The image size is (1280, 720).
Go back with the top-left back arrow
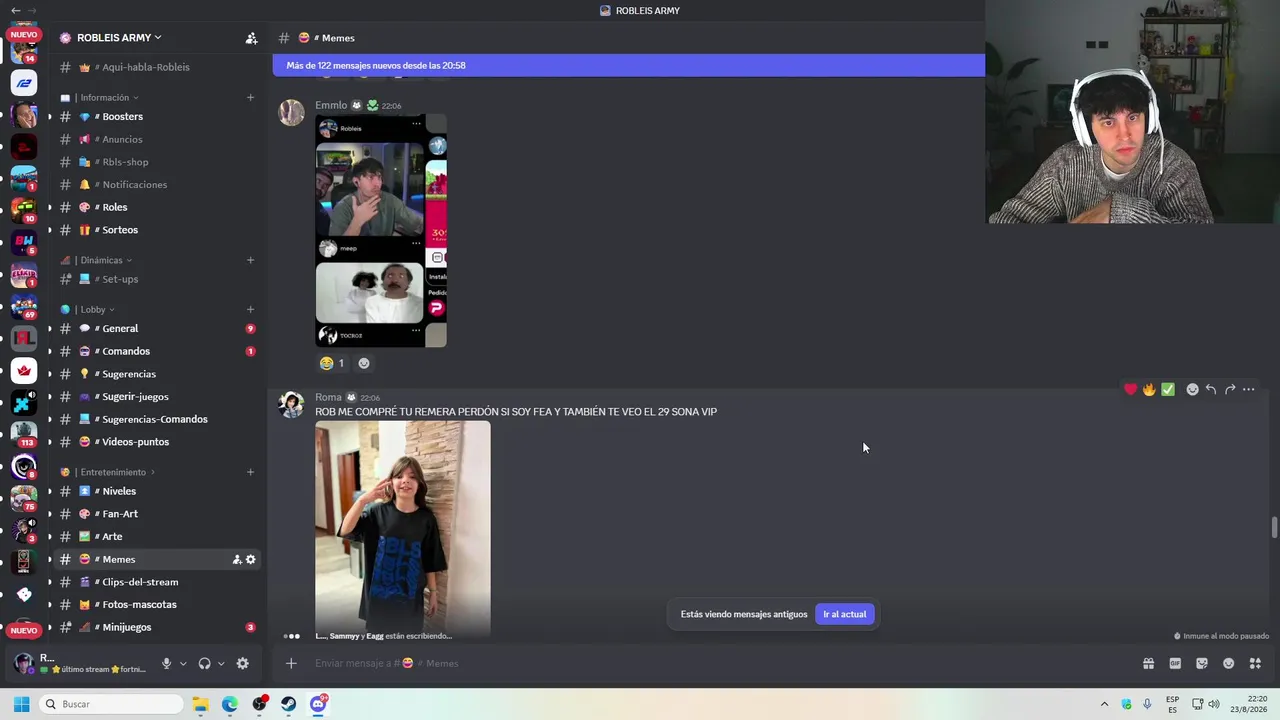(x=15, y=10)
